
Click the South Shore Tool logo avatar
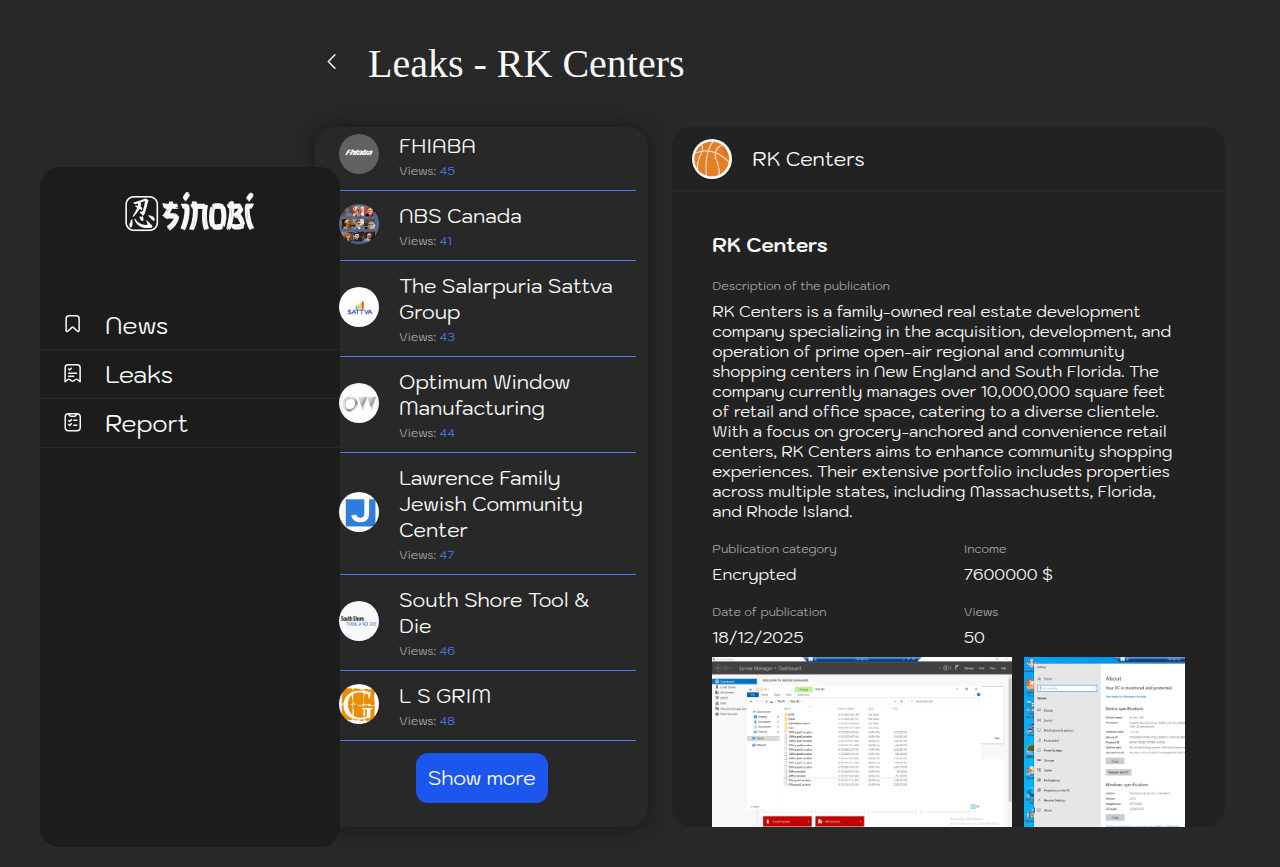click(x=359, y=621)
